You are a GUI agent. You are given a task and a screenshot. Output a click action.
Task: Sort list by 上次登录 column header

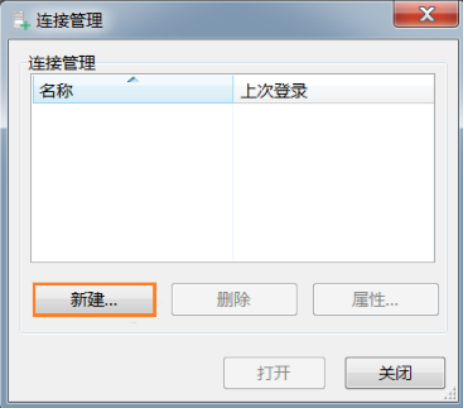(334, 89)
